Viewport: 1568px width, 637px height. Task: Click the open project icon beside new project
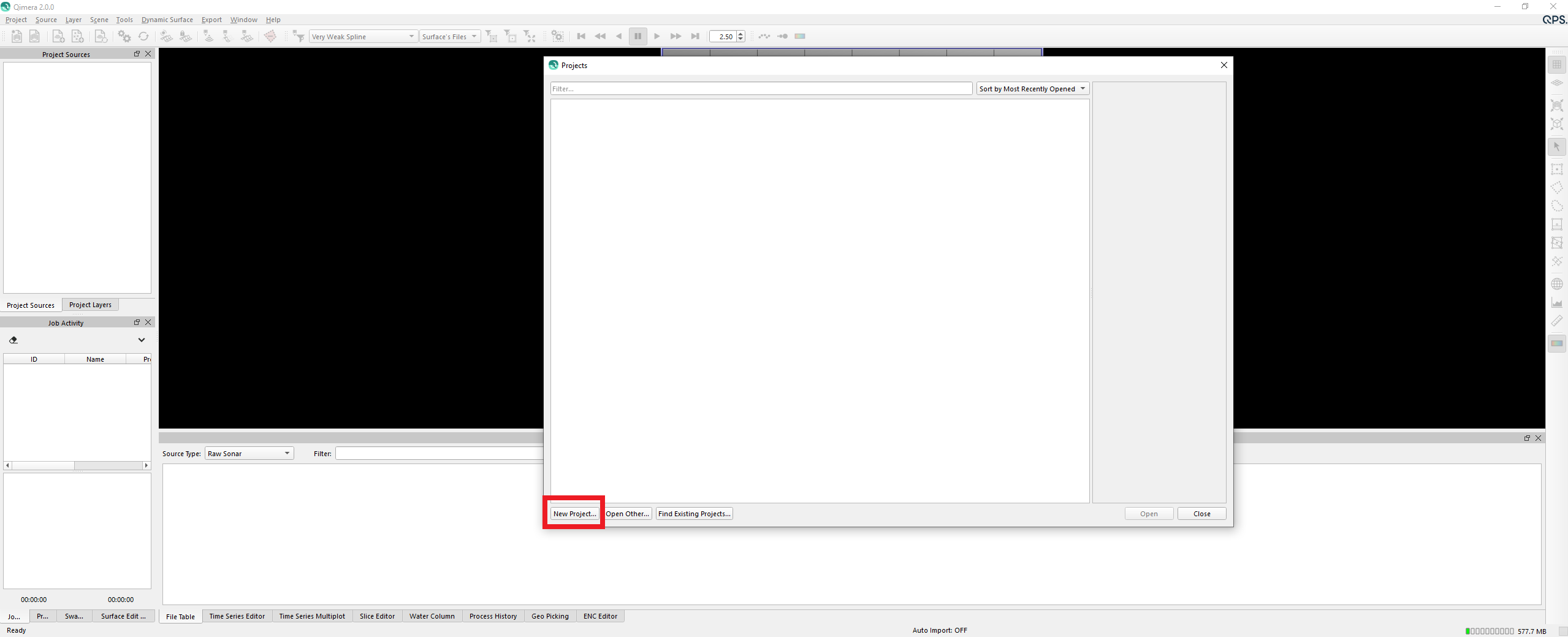pos(35,36)
